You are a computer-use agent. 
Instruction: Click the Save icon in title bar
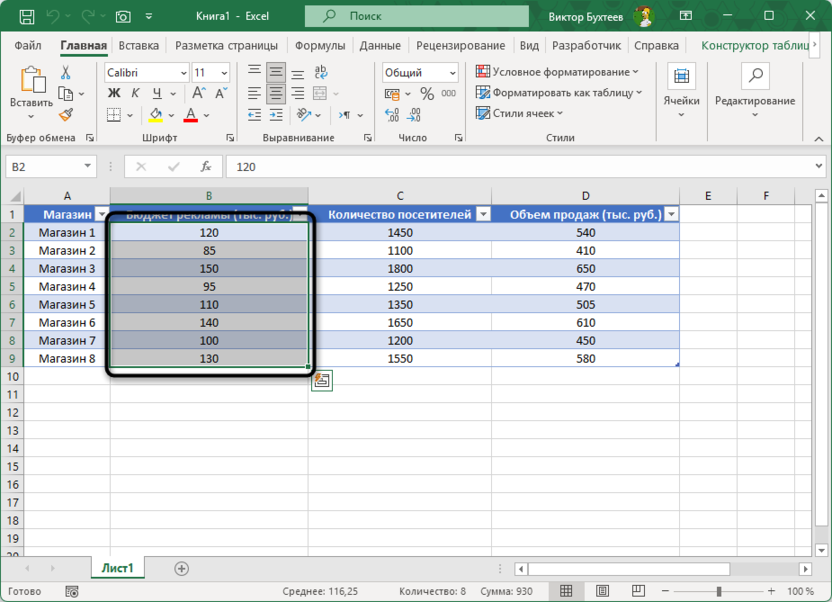coord(26,17)
